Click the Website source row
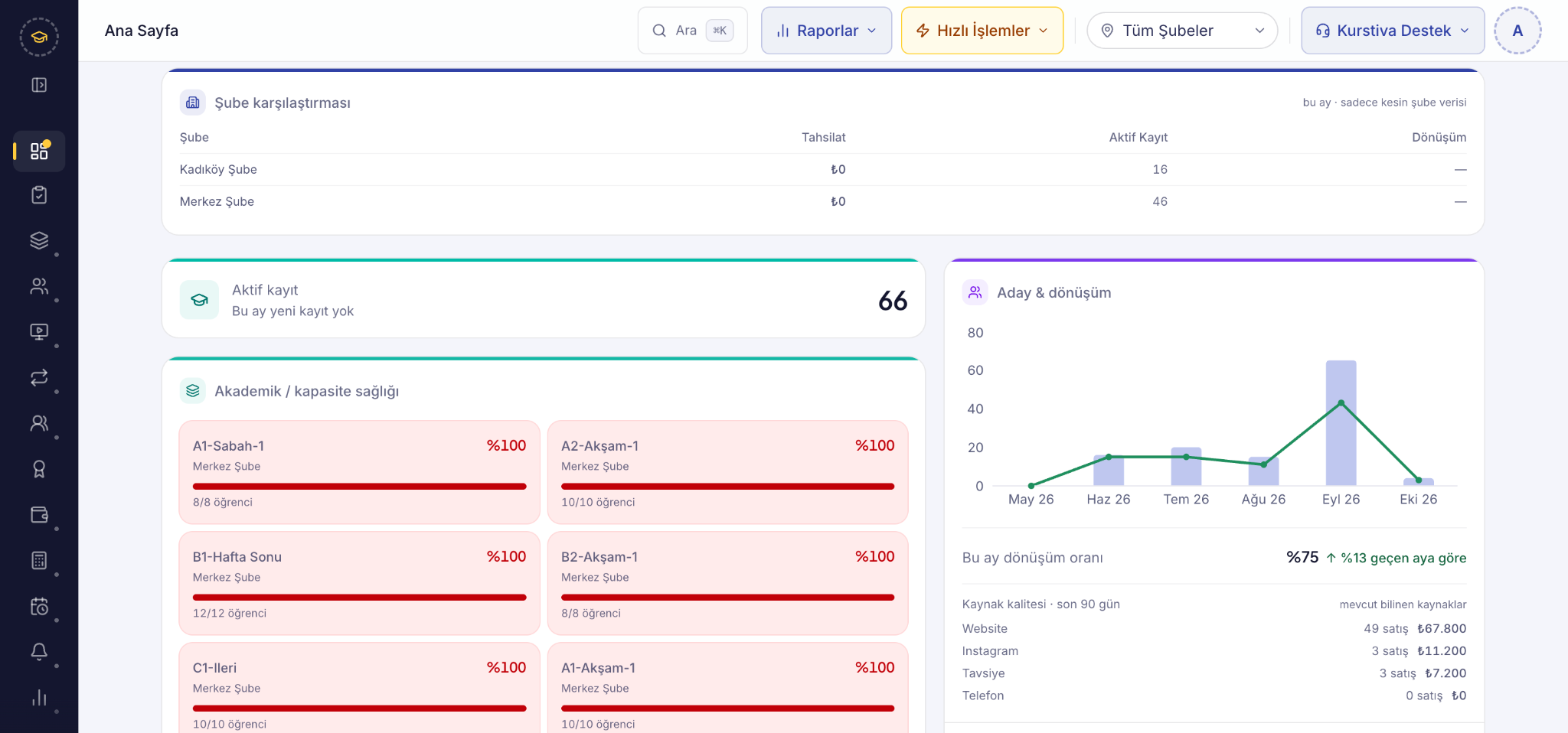This screenshot has width=1568, height=733. [1214, 629]
